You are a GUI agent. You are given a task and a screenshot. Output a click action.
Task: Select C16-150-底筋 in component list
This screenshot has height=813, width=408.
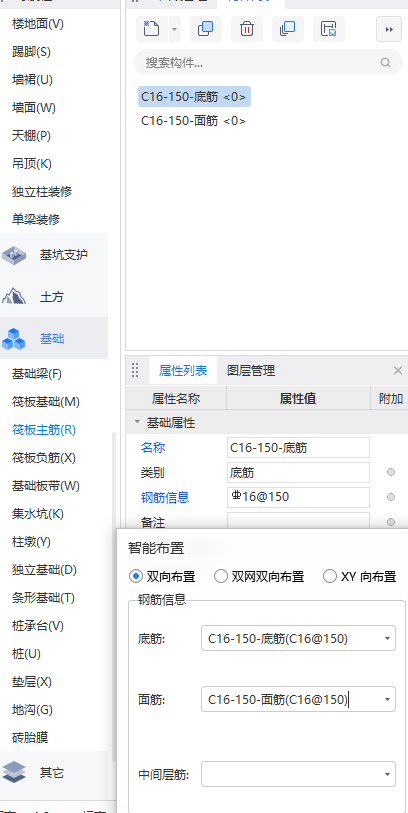(x=194, y=96)
